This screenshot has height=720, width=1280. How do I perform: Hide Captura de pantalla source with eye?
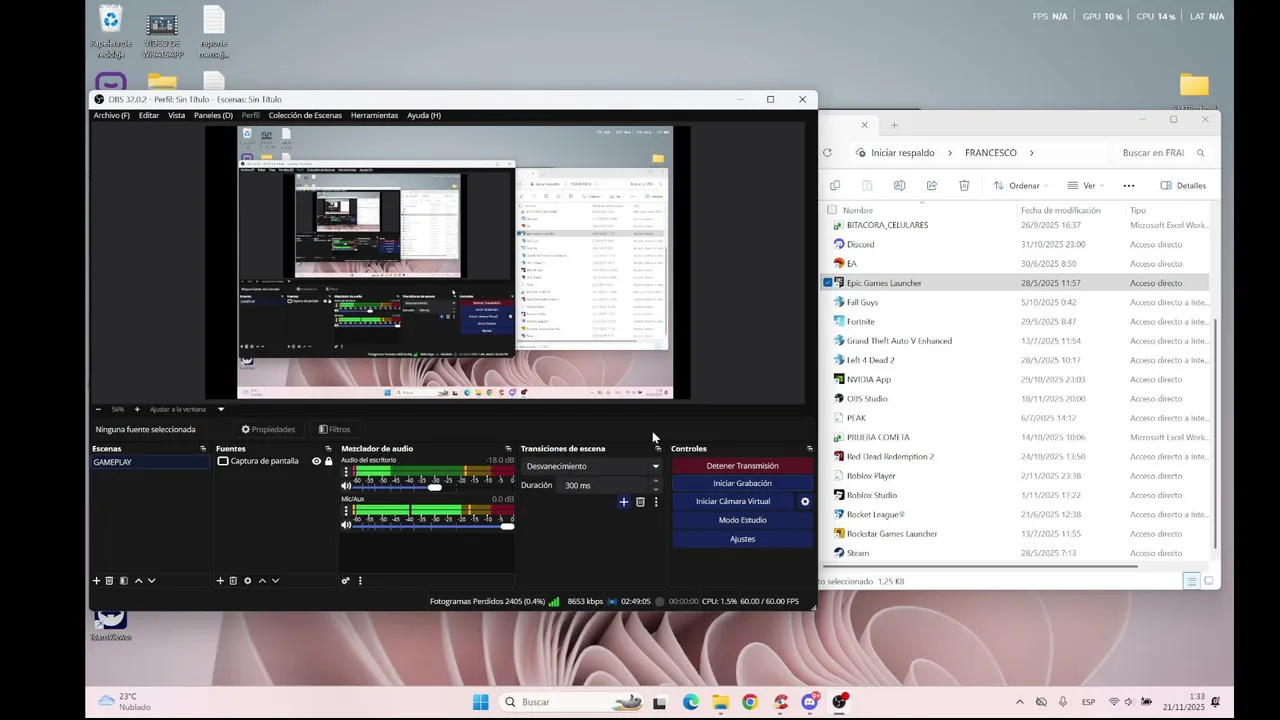[316, 461]
